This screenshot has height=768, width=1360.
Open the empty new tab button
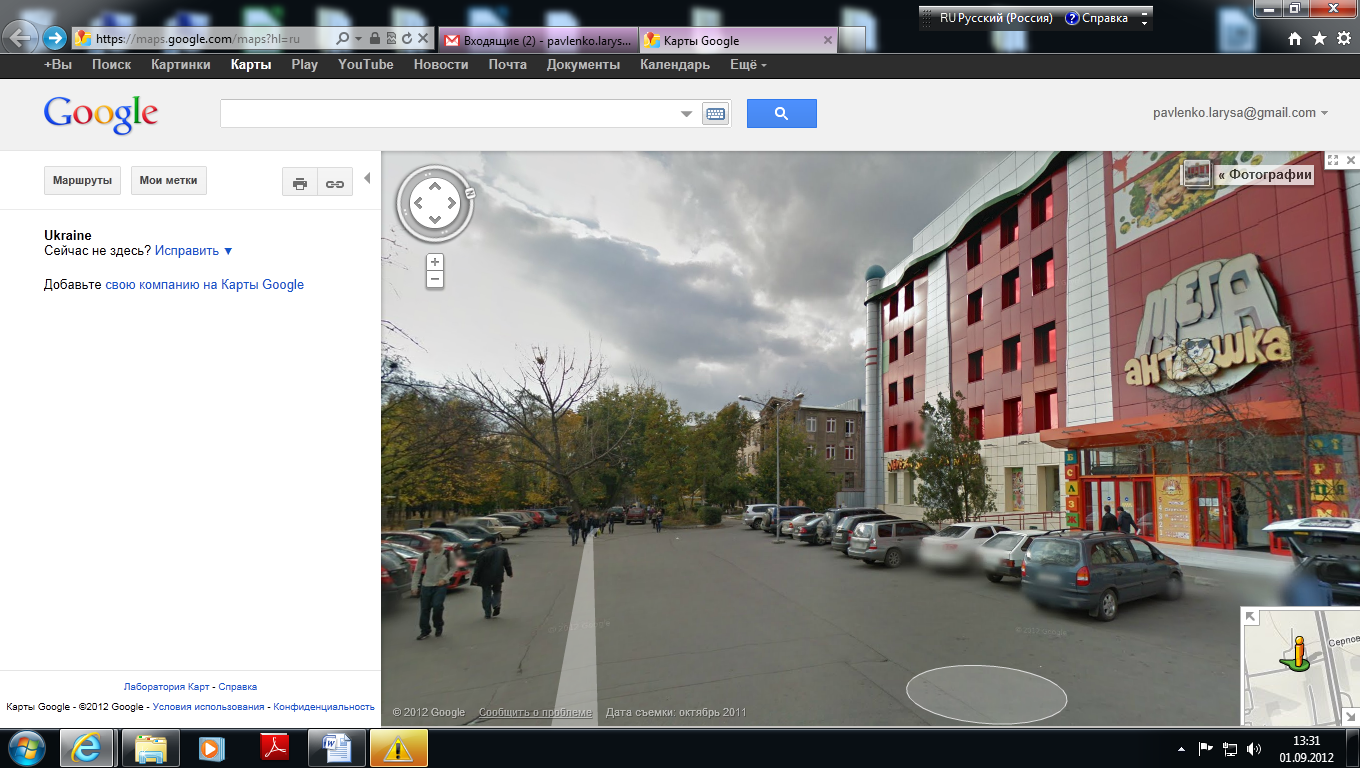[852, 40]
